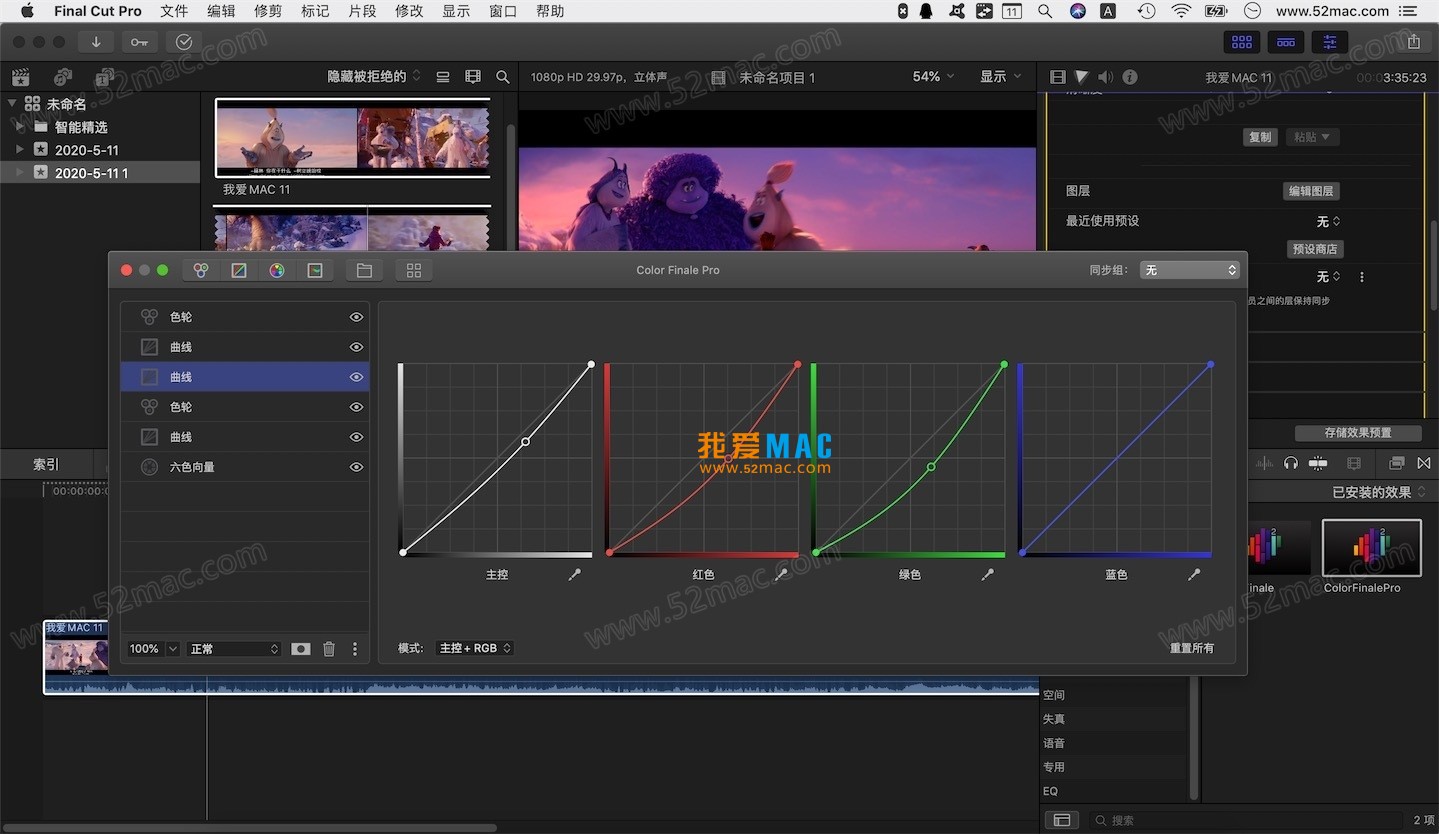Toggle eye of 曲线 layer just above 六色向量
Screen dimensions: 1439x834
coord(356,437)
